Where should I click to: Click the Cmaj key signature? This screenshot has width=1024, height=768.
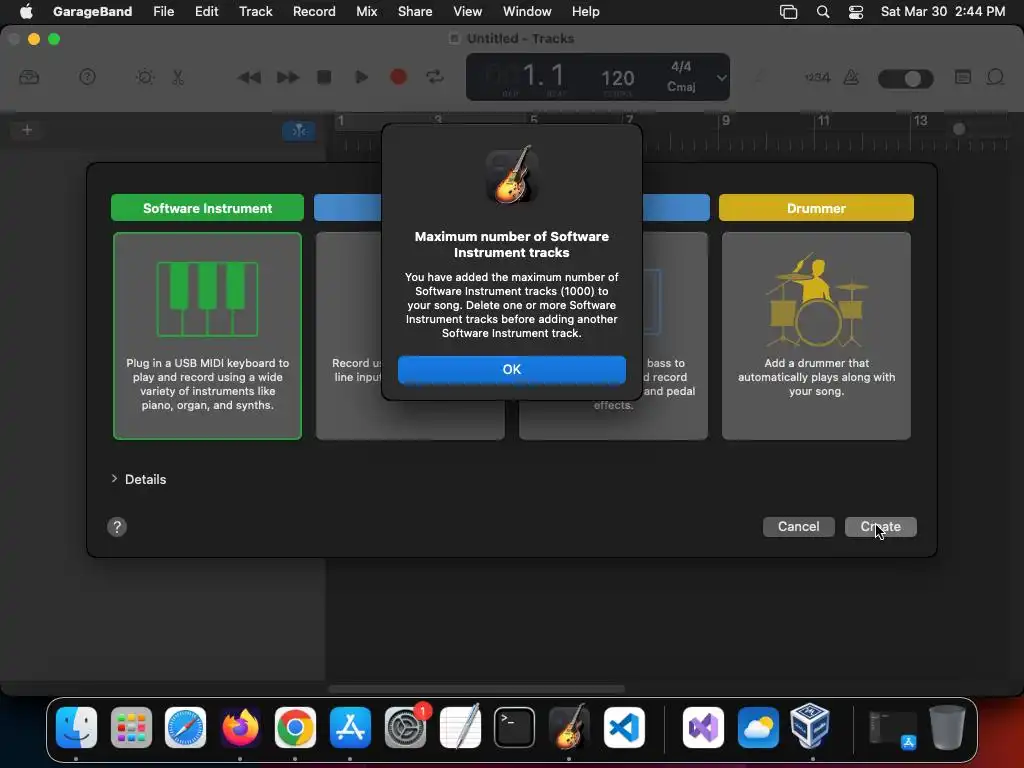681,87
